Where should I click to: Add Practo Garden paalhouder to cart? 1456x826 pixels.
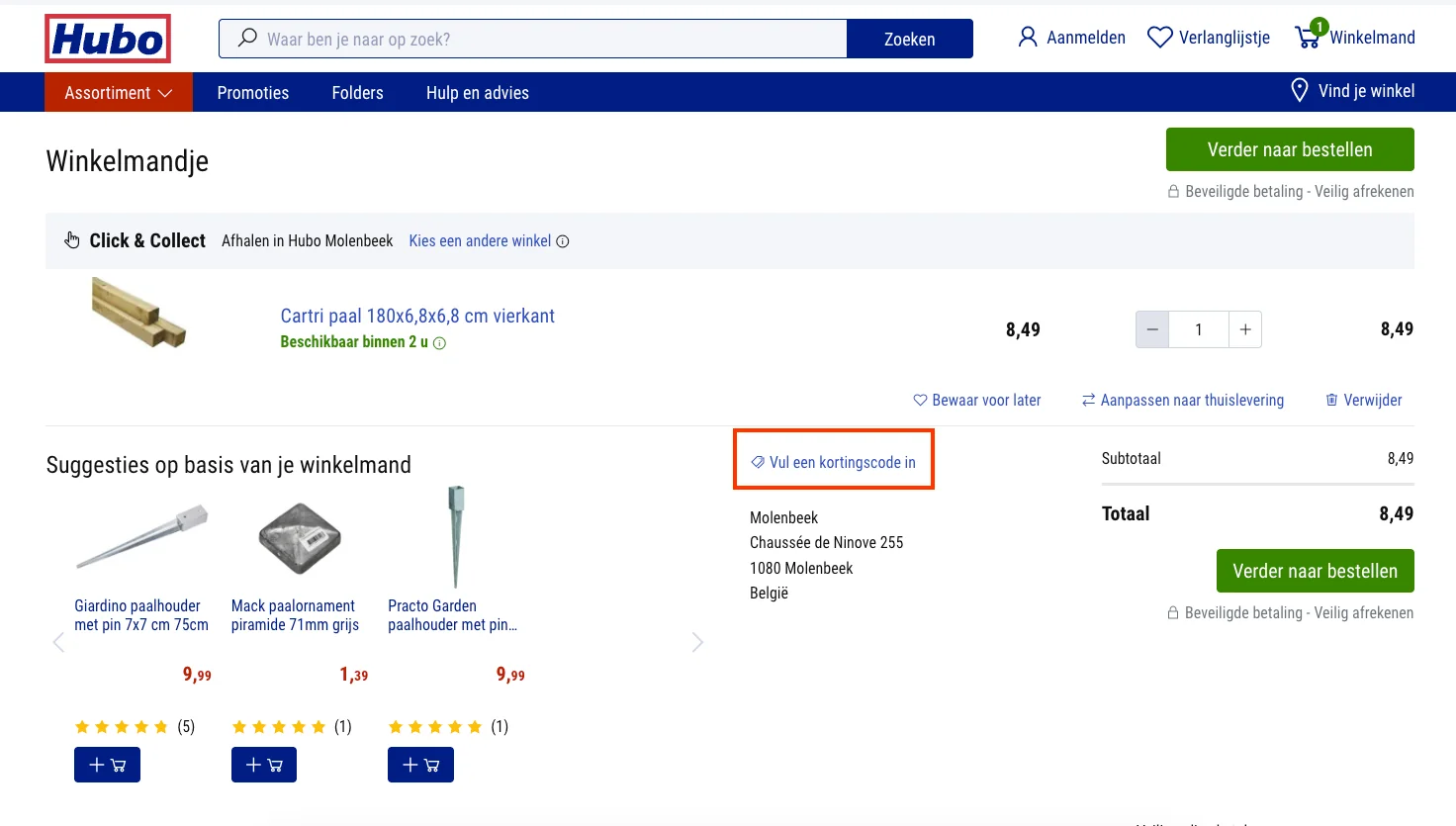[420, 765]
